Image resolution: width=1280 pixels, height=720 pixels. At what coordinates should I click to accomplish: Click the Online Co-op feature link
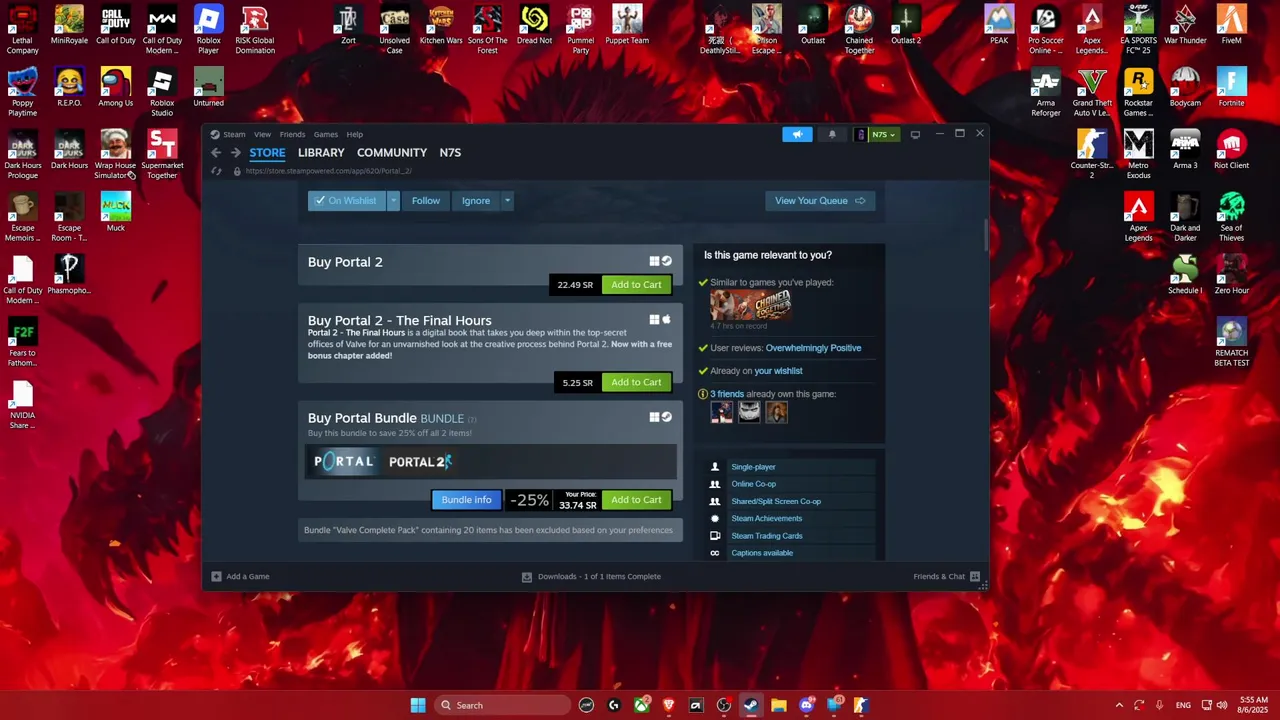(x=753, y=484)
